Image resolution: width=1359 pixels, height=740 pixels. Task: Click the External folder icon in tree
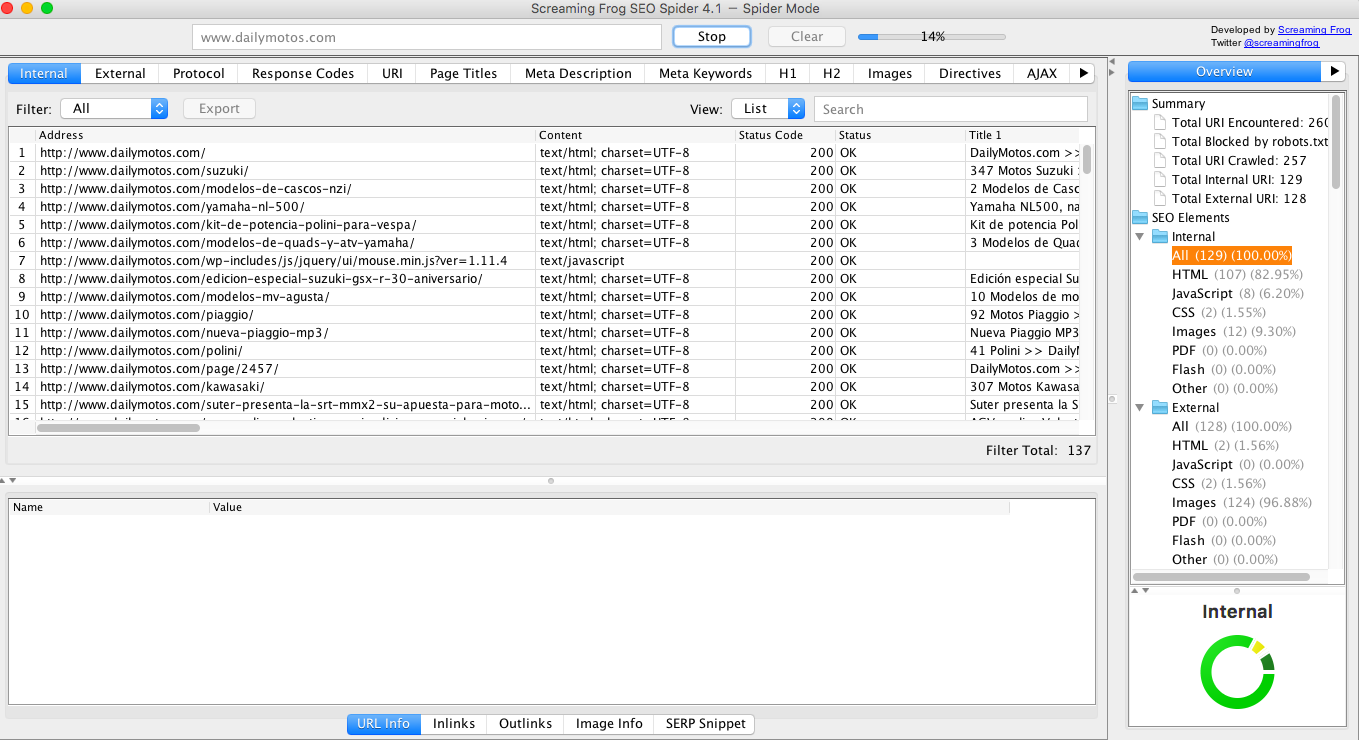click(x=1160, y=408)
